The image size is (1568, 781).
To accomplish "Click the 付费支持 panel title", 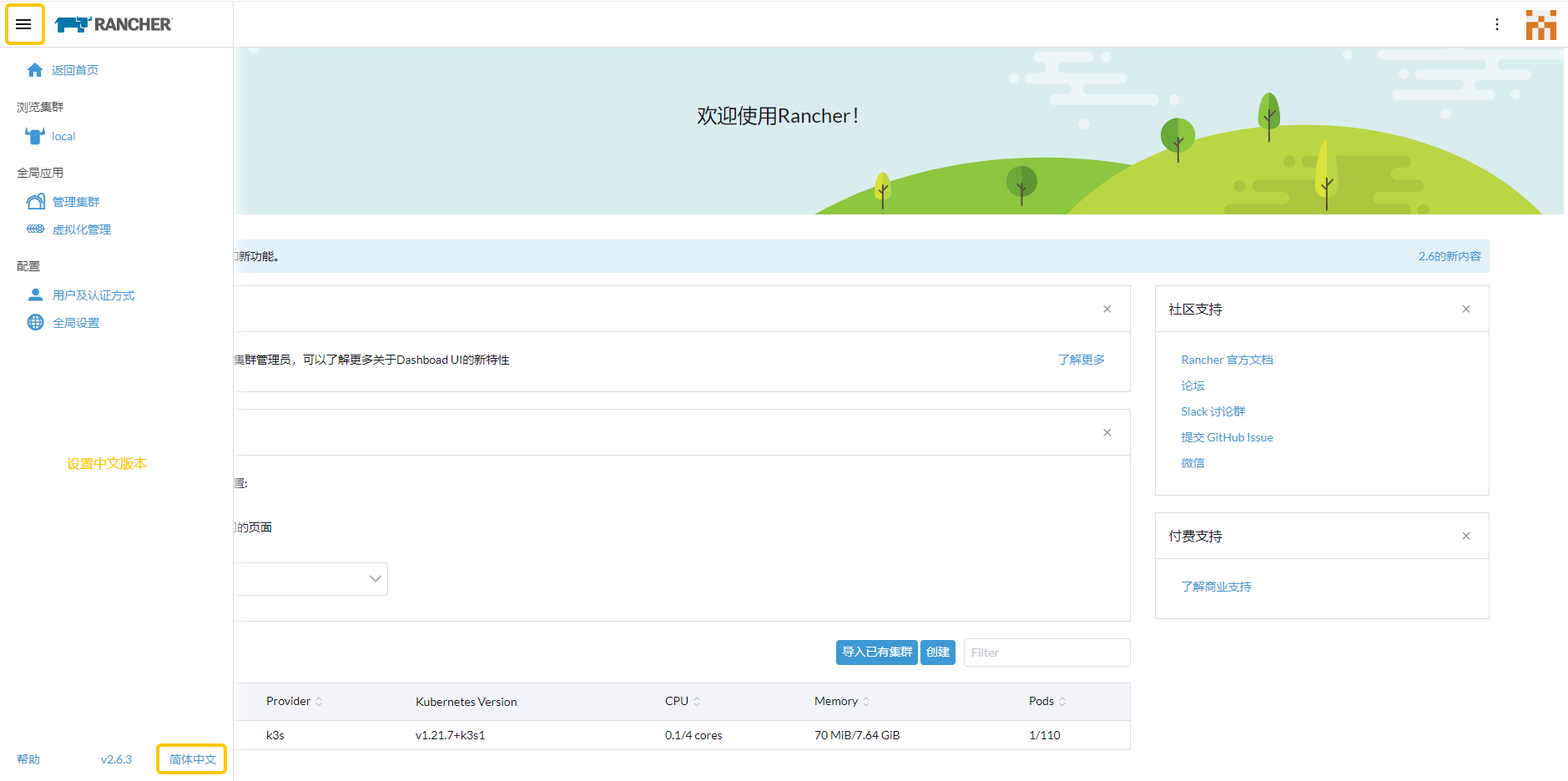I will [x=1195, y=537].
